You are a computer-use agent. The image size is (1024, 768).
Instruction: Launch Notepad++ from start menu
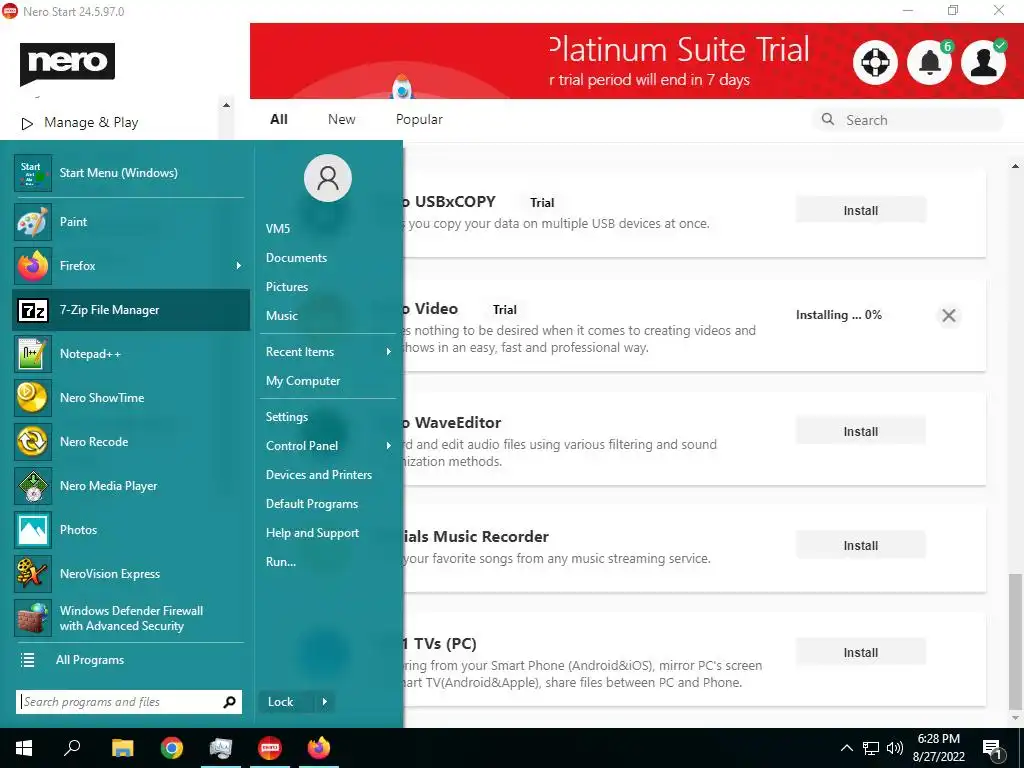click(x=131, y=354)
